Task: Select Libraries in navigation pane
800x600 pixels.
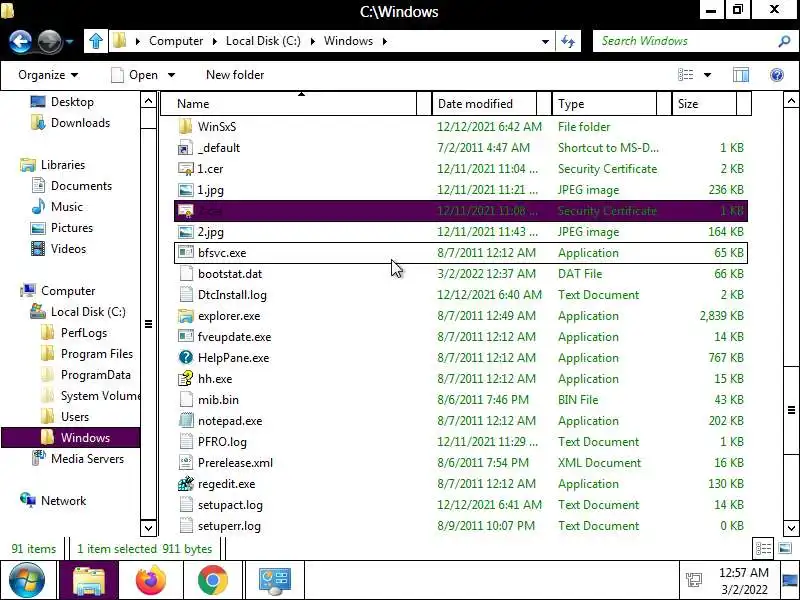Action: pos(53,164)
